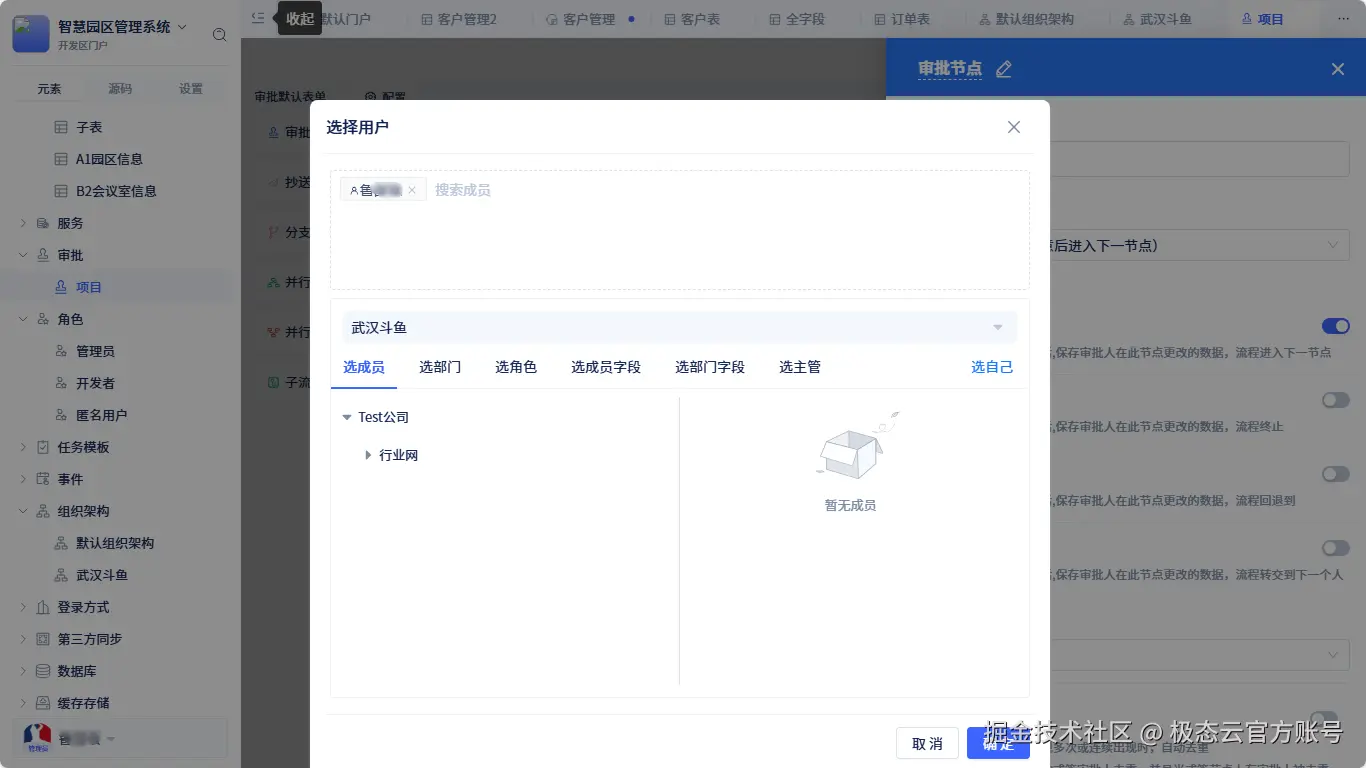Open the 武汉斗鱼 organization dropdown
The height and width of the screenshot is (768, 1366).
(x=679, y=328)
